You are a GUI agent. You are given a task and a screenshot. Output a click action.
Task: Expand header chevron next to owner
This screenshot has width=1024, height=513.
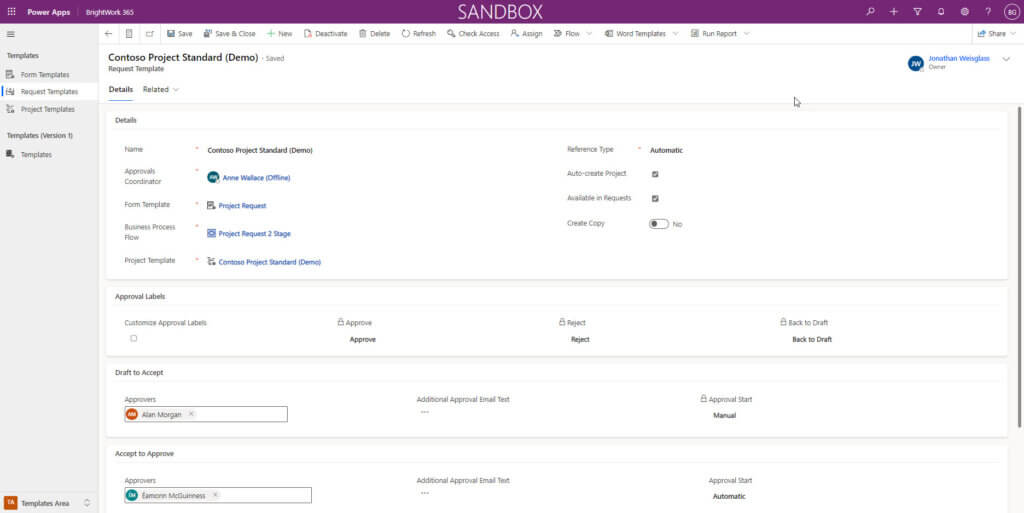tap(1006, 59)
